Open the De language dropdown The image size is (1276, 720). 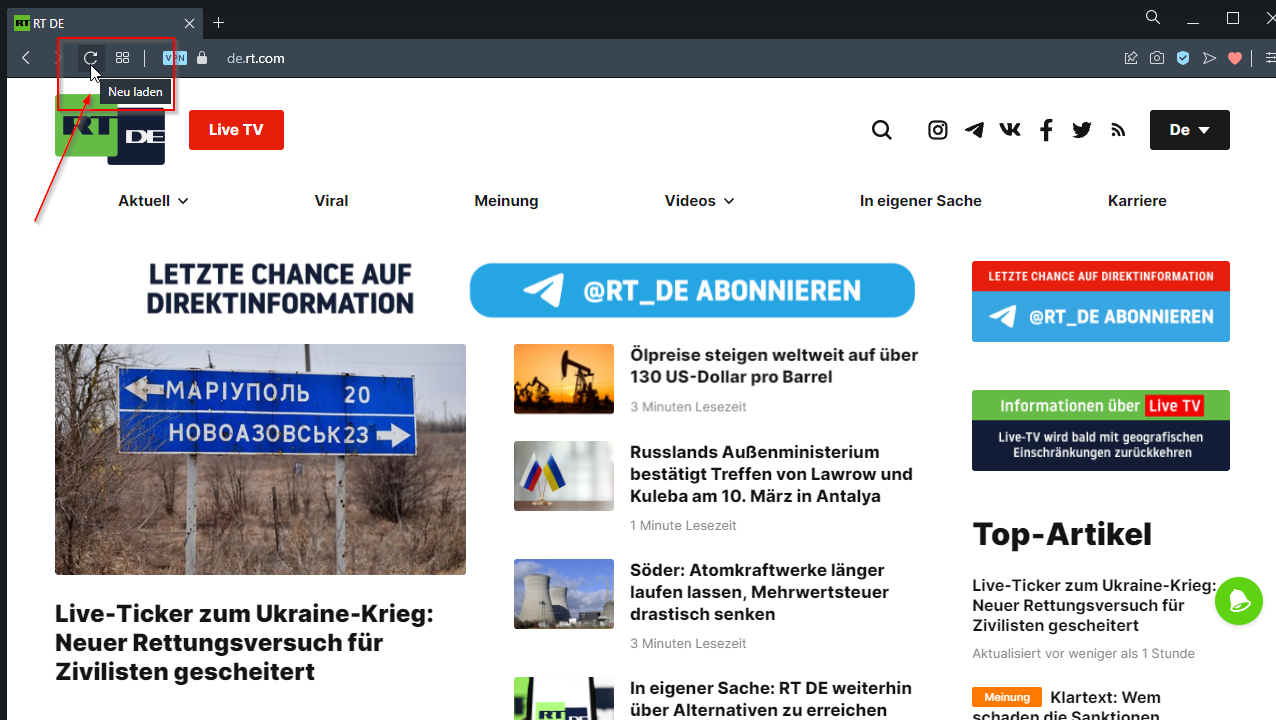[x=1190, y=130]
